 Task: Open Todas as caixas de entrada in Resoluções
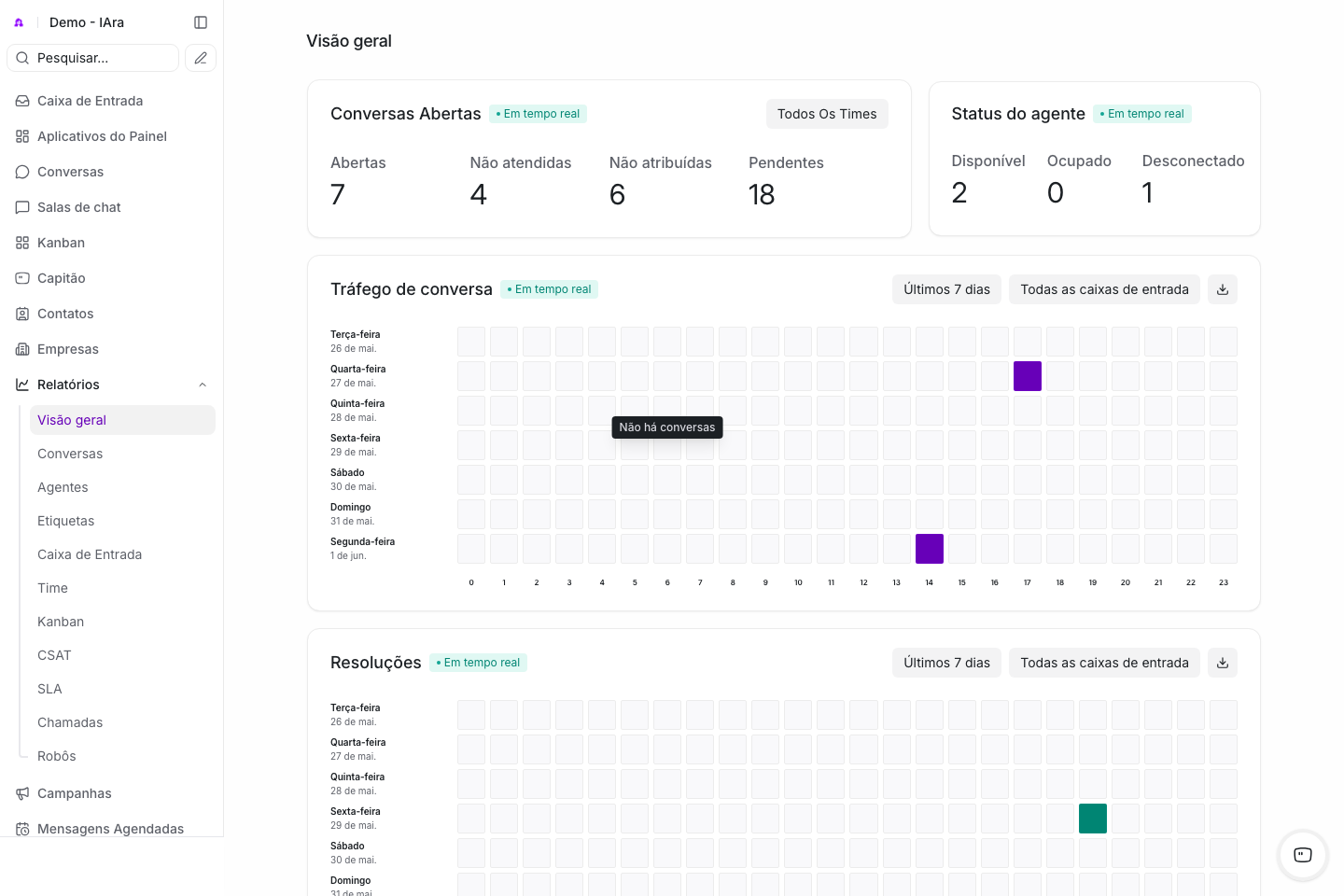point(1104,663)
